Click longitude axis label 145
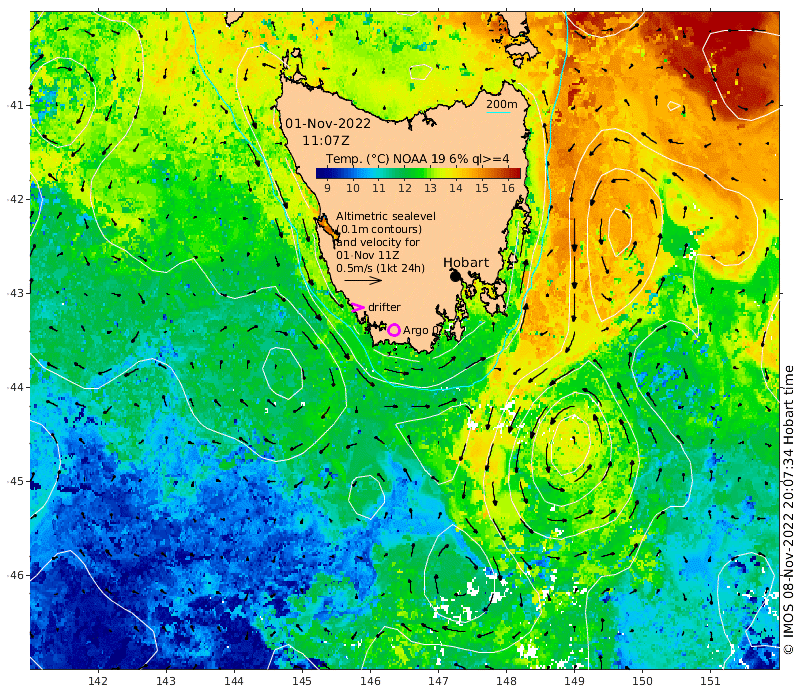The width and height of the screenshot is (800, 700). coord(302,681)
